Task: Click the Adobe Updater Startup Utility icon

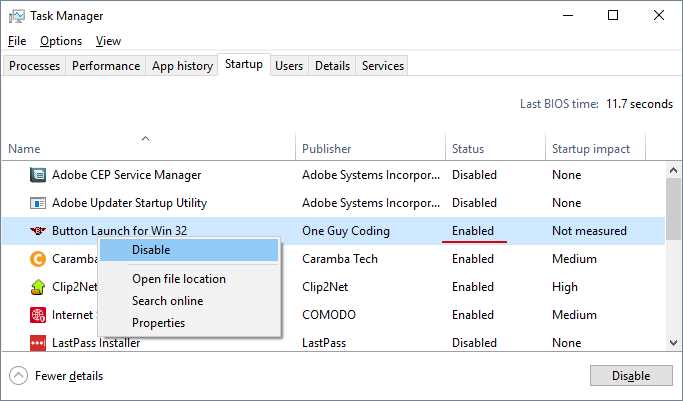Action: 38,203
